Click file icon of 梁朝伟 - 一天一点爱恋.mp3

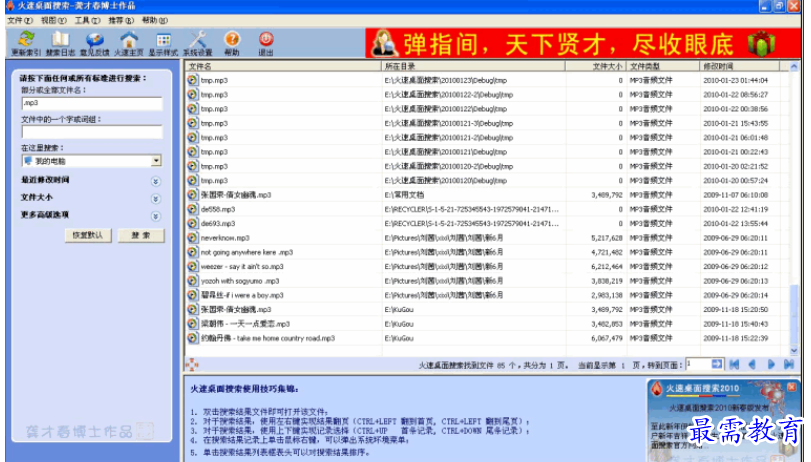192,324
